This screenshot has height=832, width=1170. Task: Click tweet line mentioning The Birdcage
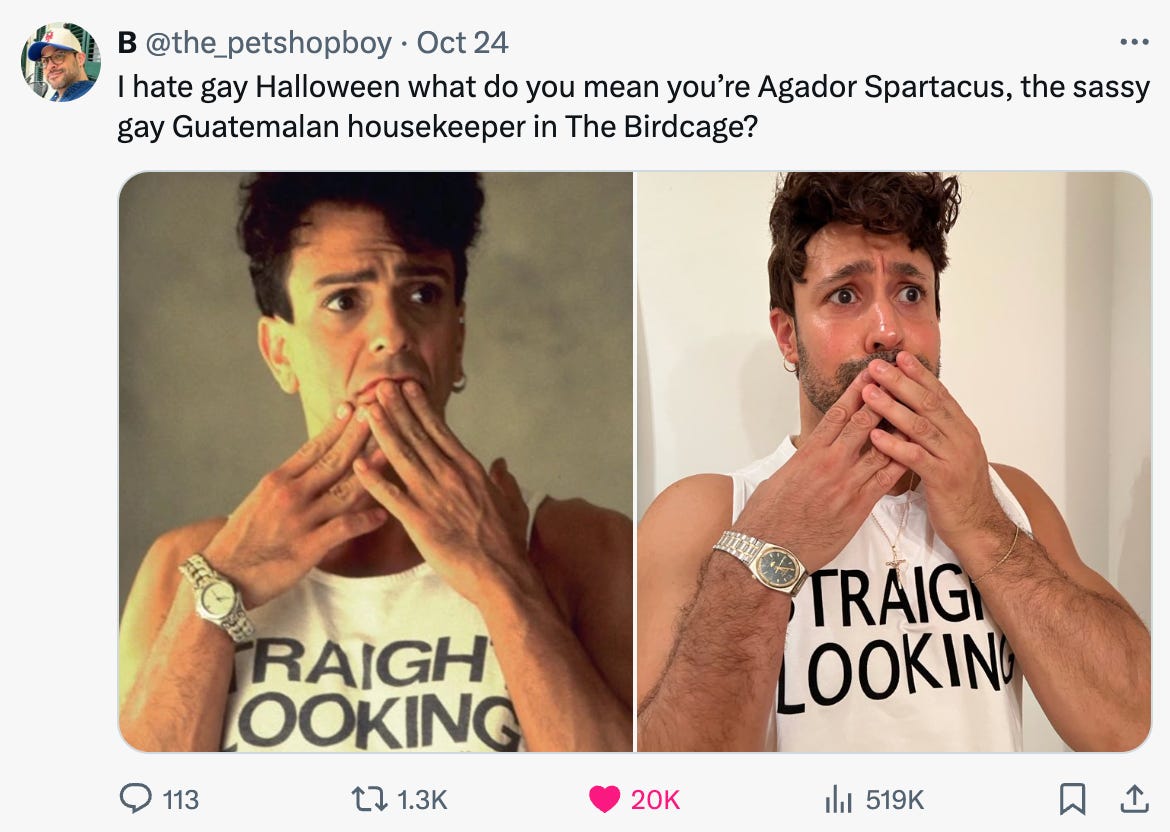437,128
